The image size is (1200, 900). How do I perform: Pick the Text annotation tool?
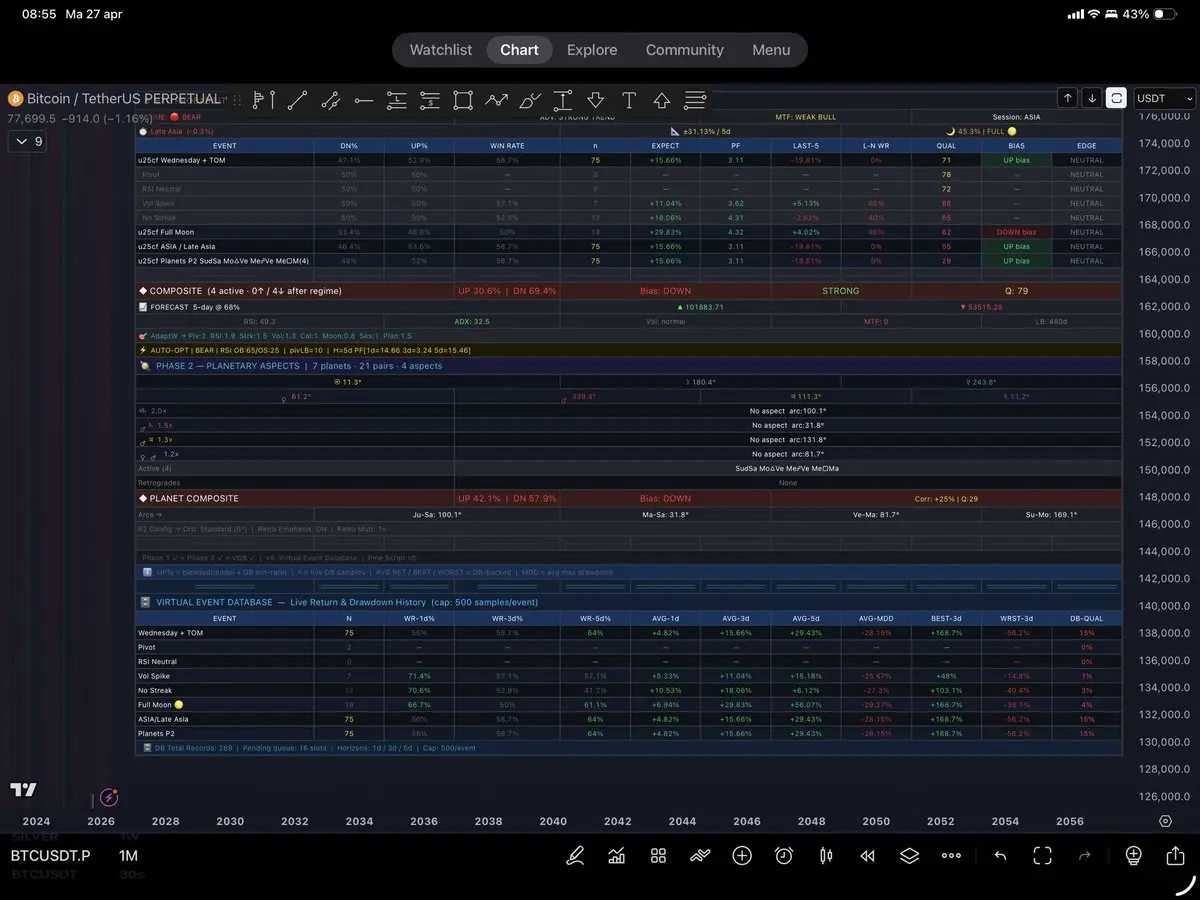click(x=629, y=100)
